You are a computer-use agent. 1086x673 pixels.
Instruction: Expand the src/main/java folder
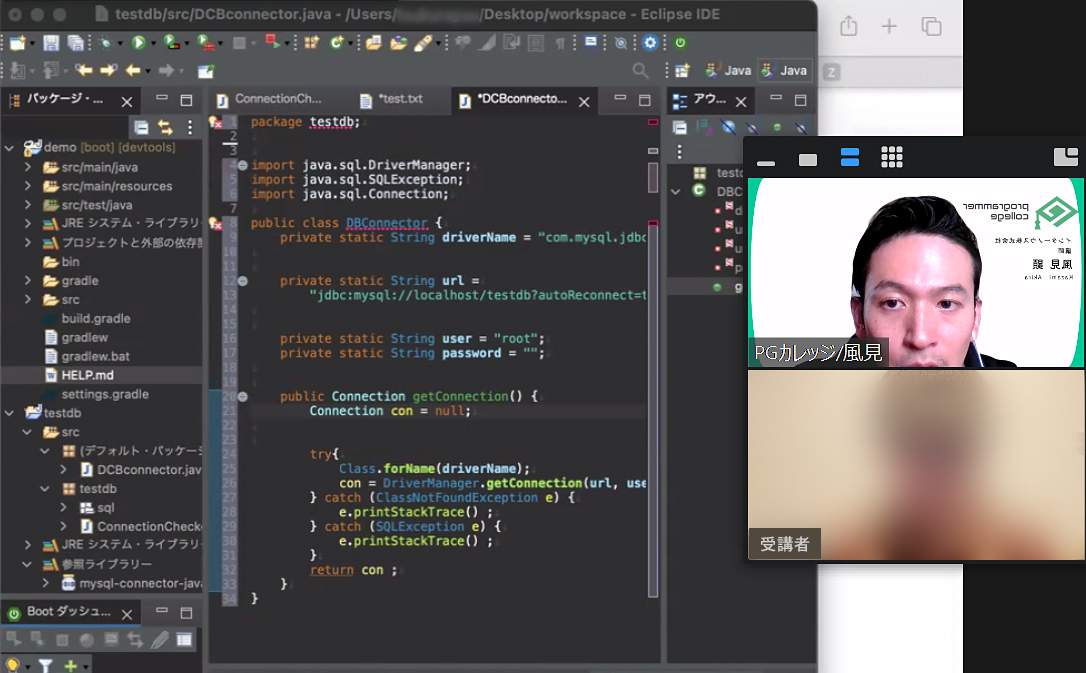(28, 167)
